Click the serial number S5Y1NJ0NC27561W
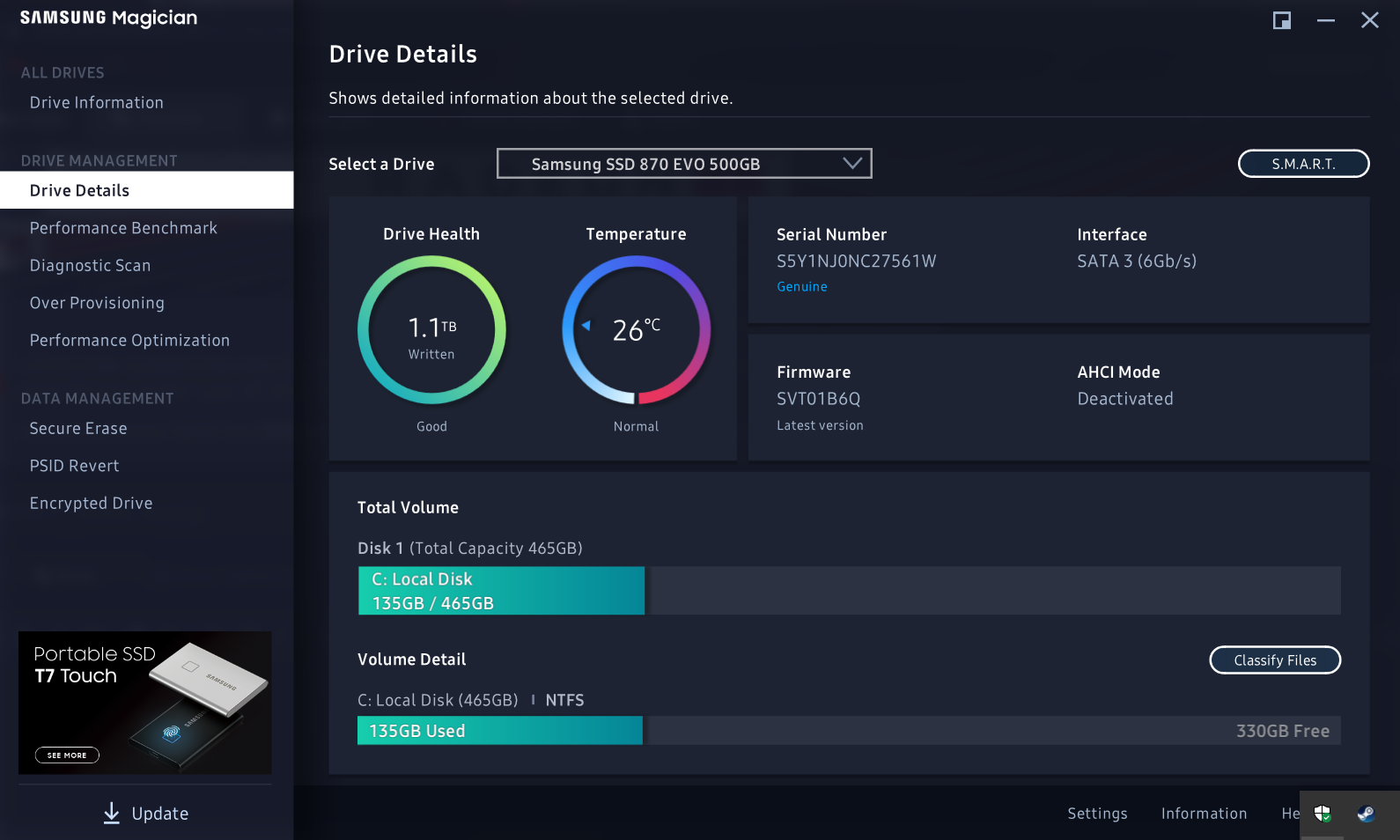This screenshot has height=840, width=1400. (857, 262)
